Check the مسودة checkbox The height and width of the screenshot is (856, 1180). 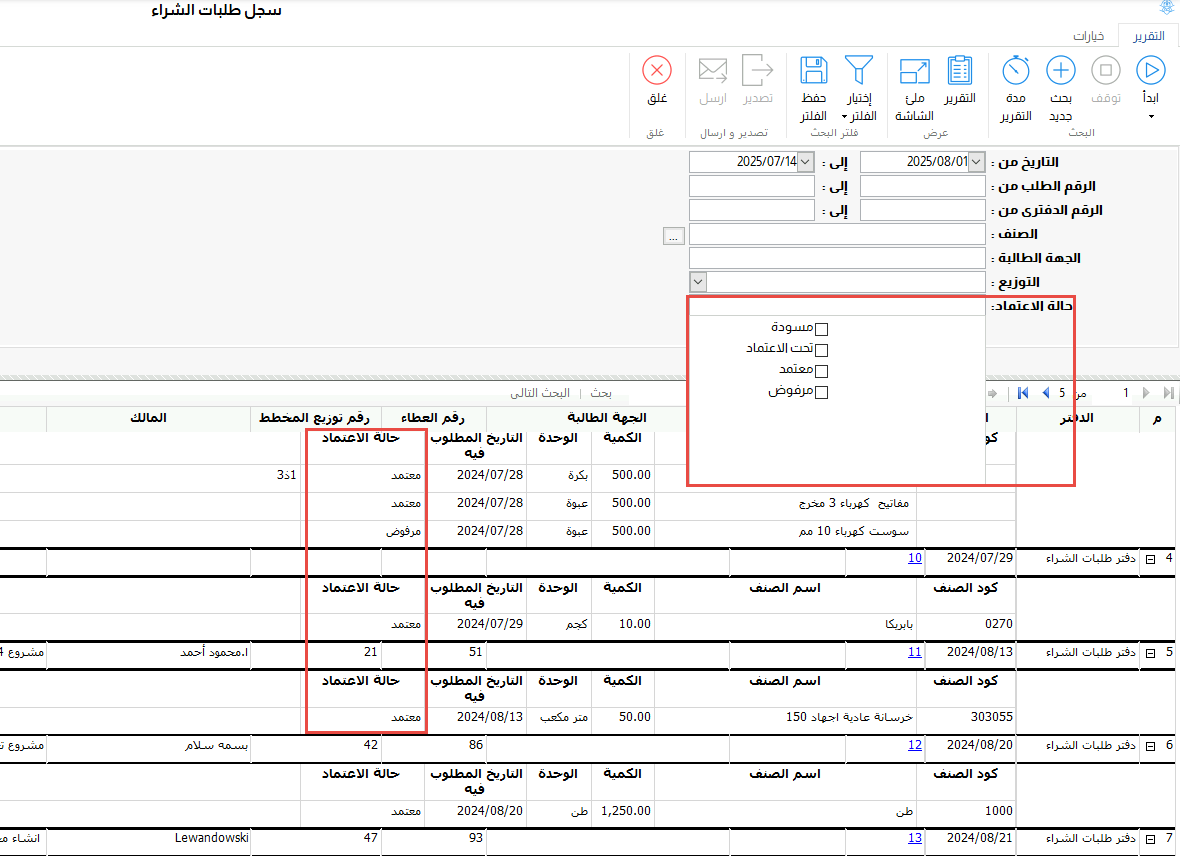822,329
